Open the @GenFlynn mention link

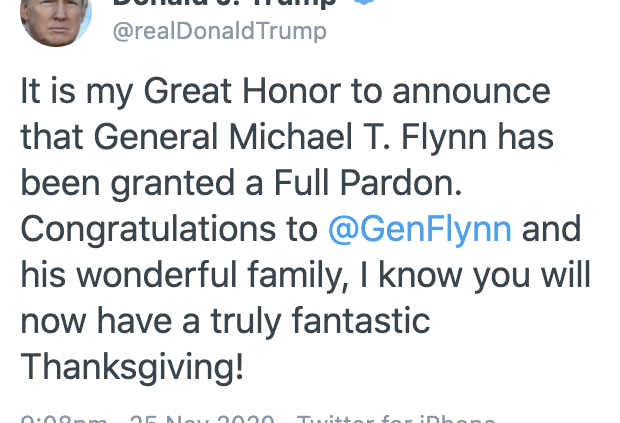[x=420, y=229]
